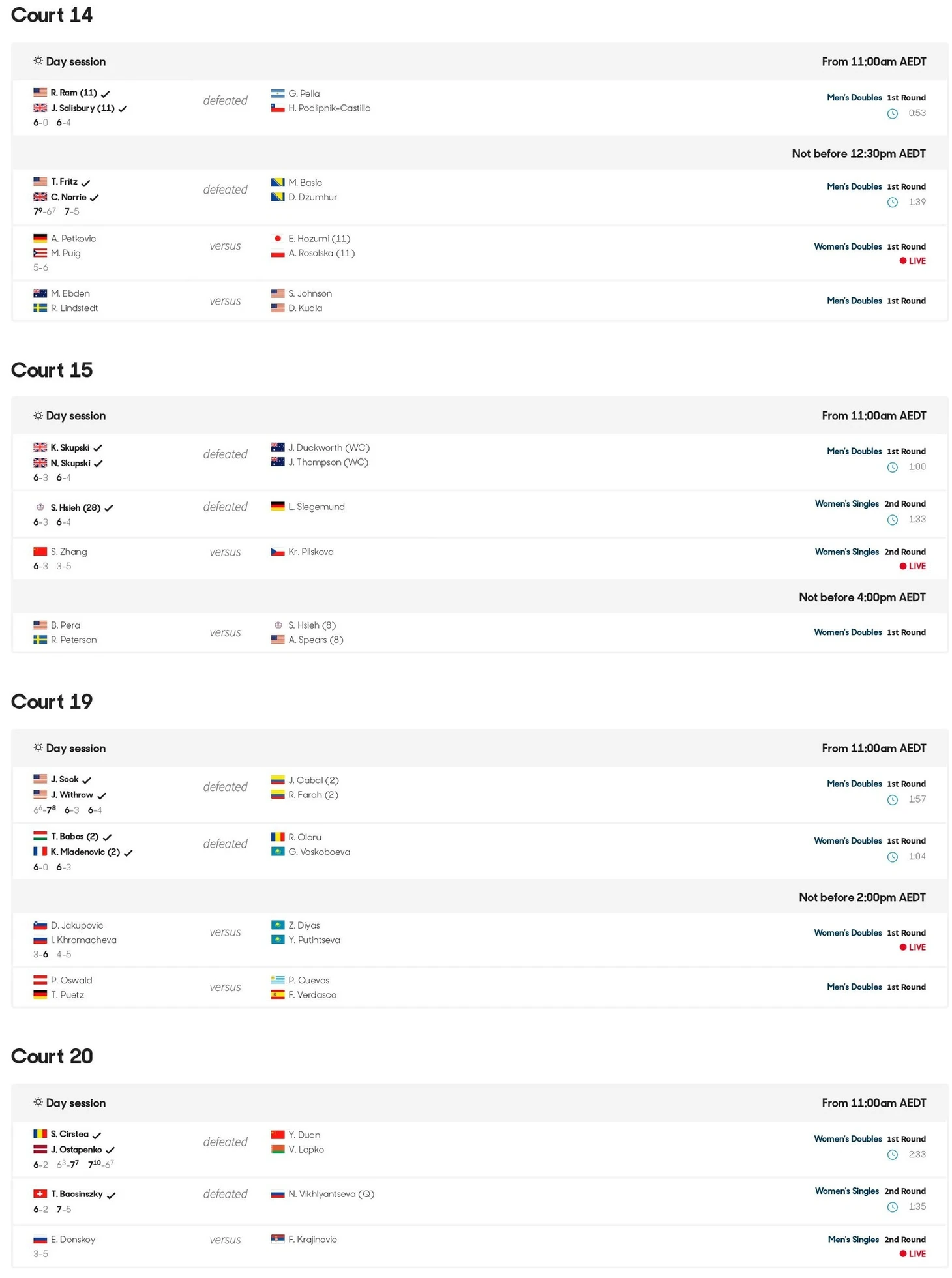This screenshot has width=952, height=1278.
Task: Open F. Verdasco's player link
Action: coord(312,995)
